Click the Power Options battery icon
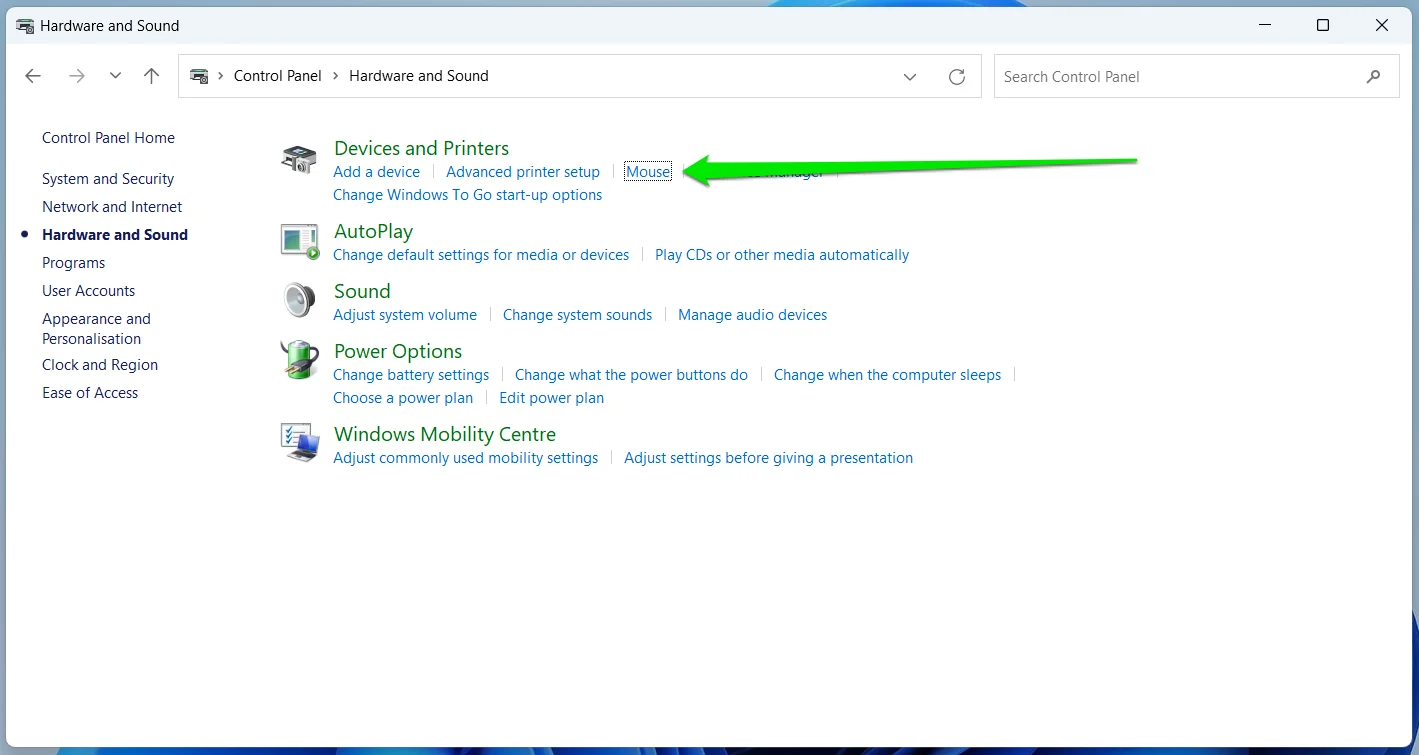Image resolution: width=1419 pixels, height=755 pixels. (299, 361)
